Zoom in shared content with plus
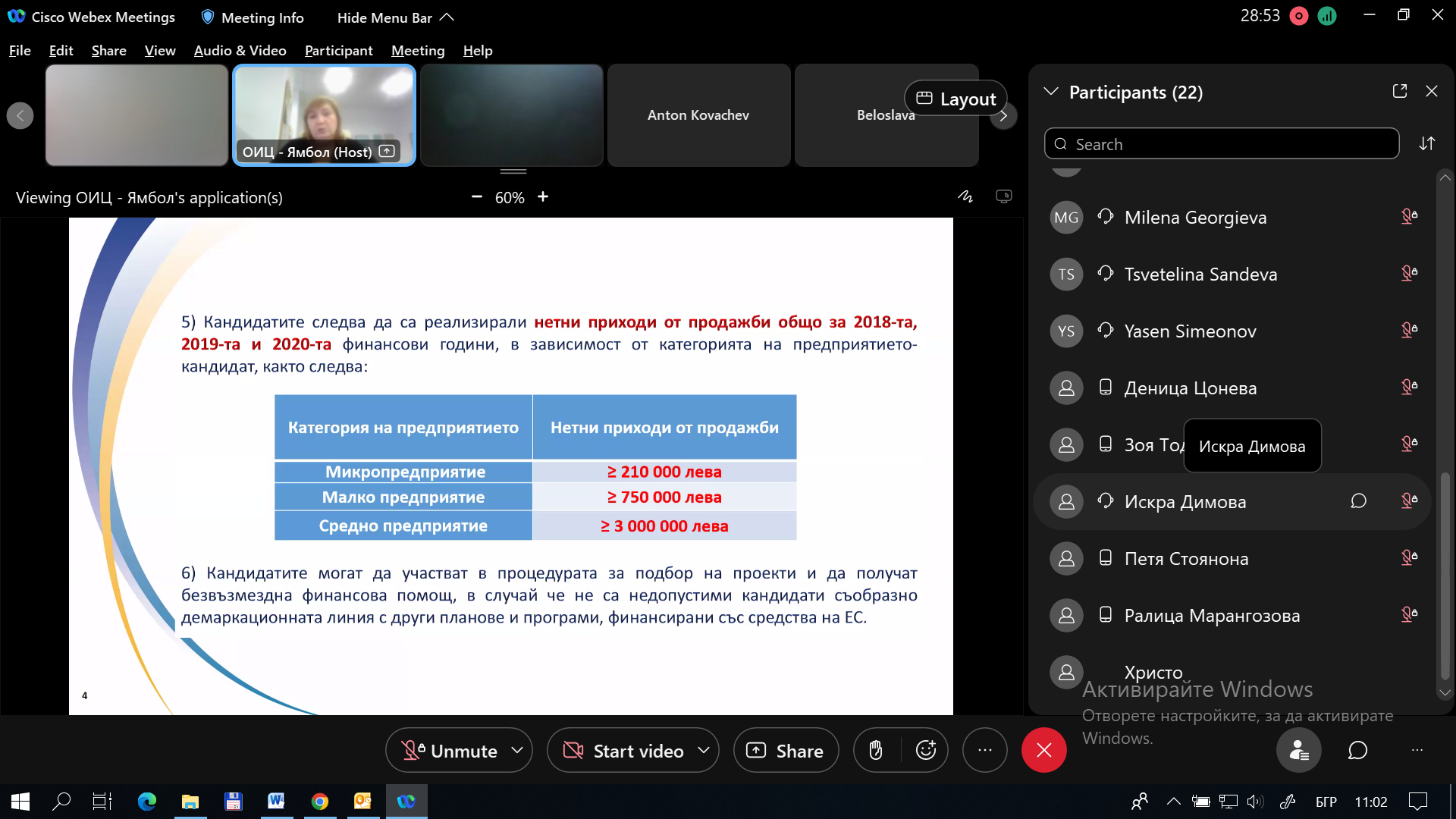The width and height of the screenshot is (1456, 819). tap(543, 197)
